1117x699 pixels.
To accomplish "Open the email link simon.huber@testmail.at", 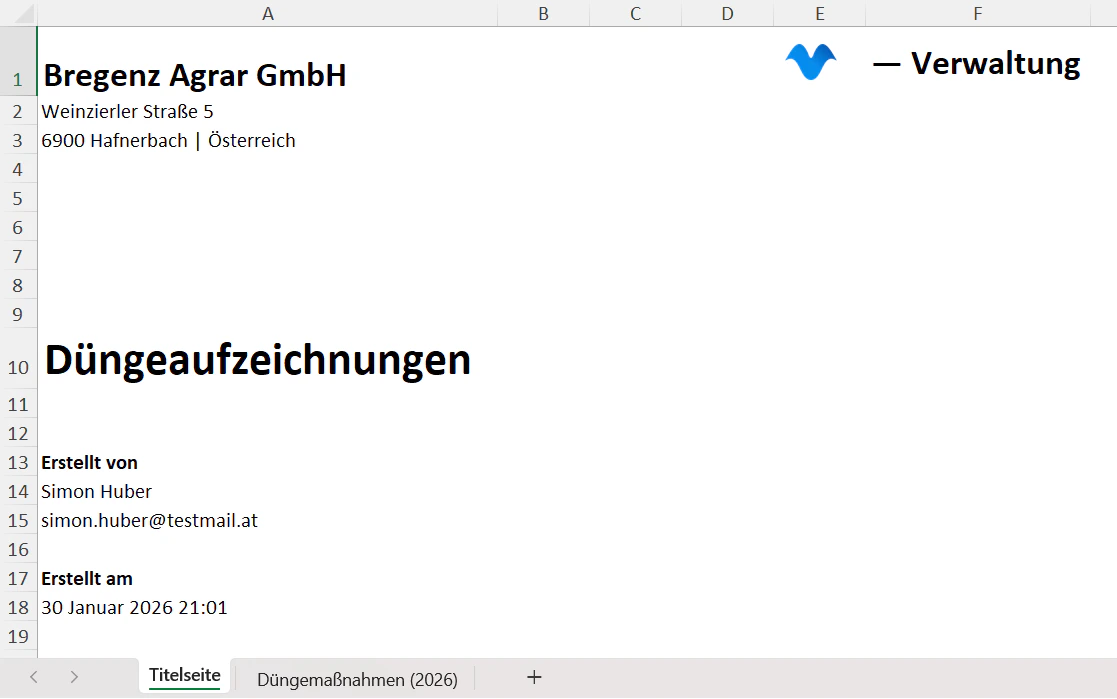I will pos(148,520).
